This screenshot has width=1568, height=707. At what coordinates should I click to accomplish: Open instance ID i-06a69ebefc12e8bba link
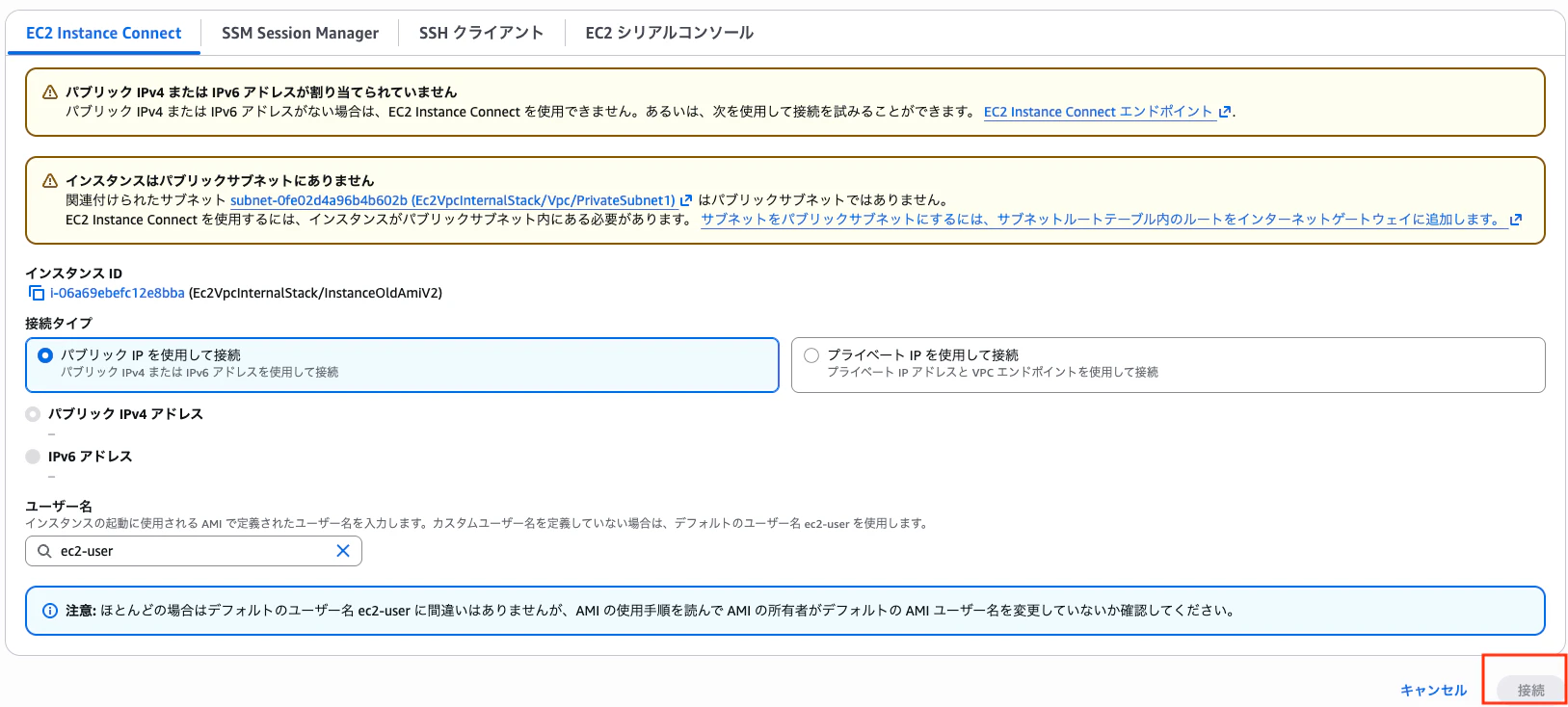click(117, 293)
